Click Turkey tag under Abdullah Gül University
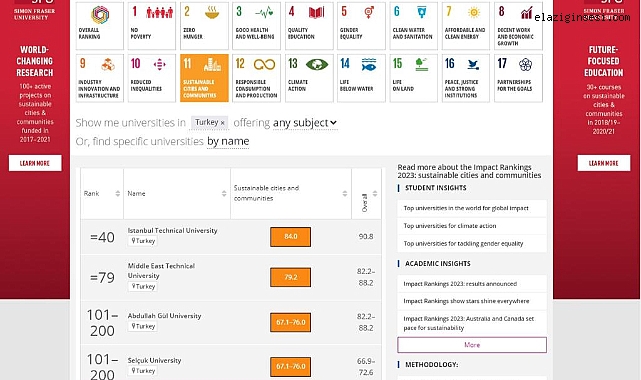This screenshot has height=380, width=641. pos(143,326)
